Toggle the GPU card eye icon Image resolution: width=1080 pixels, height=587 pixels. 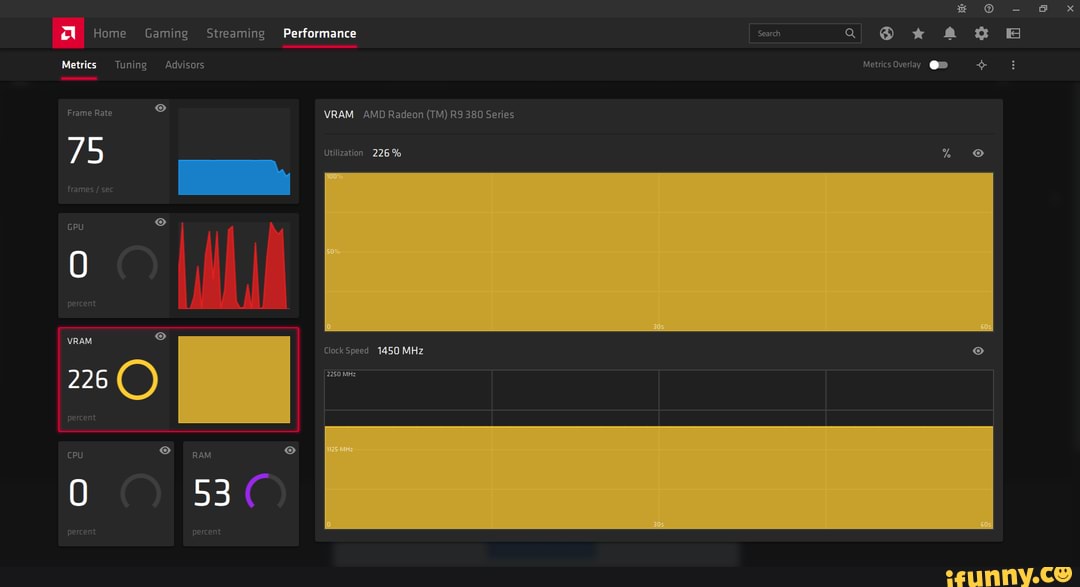160,222
